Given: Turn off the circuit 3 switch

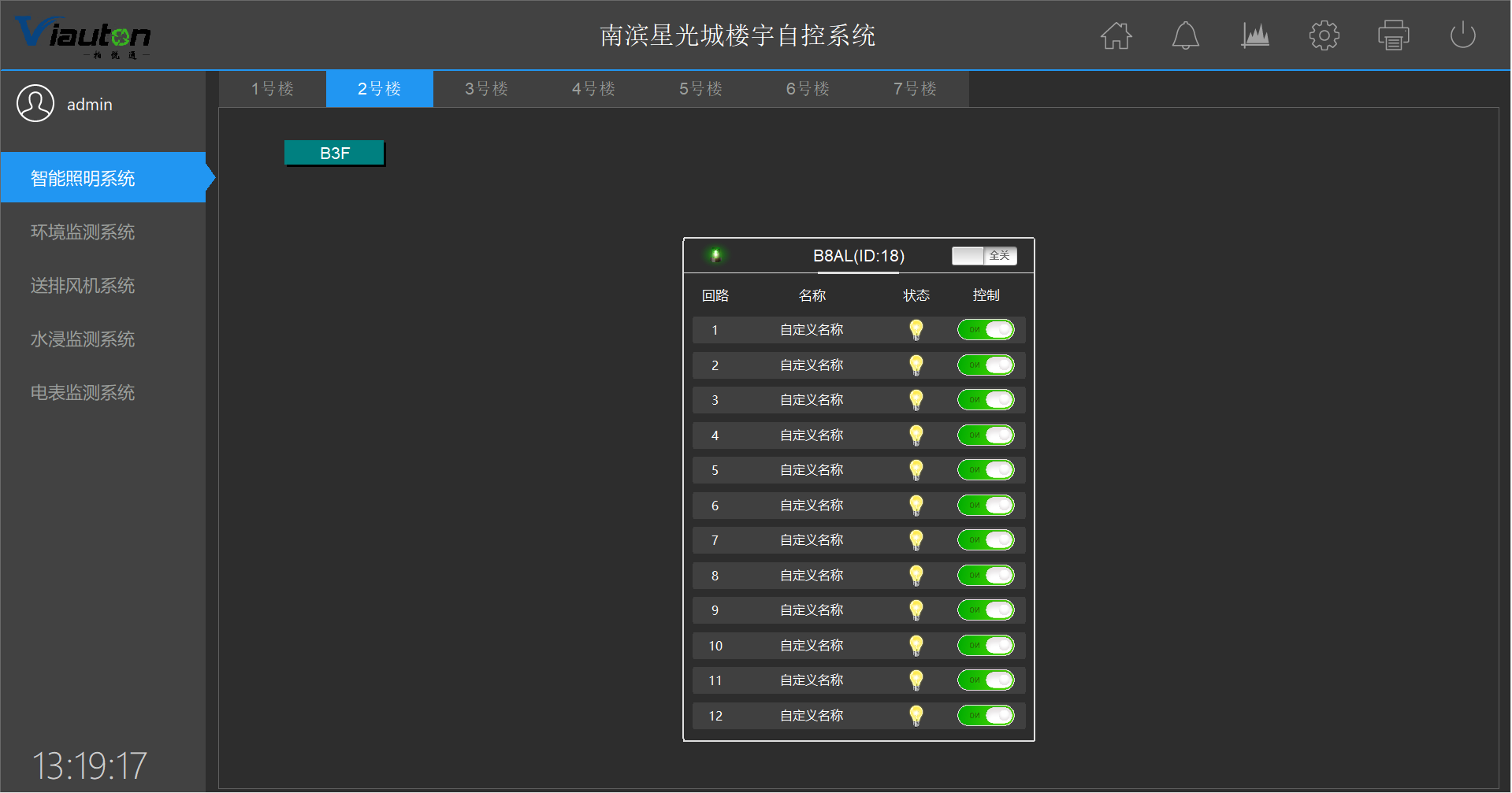Looking at the screenshot, I should pos(985,400).
